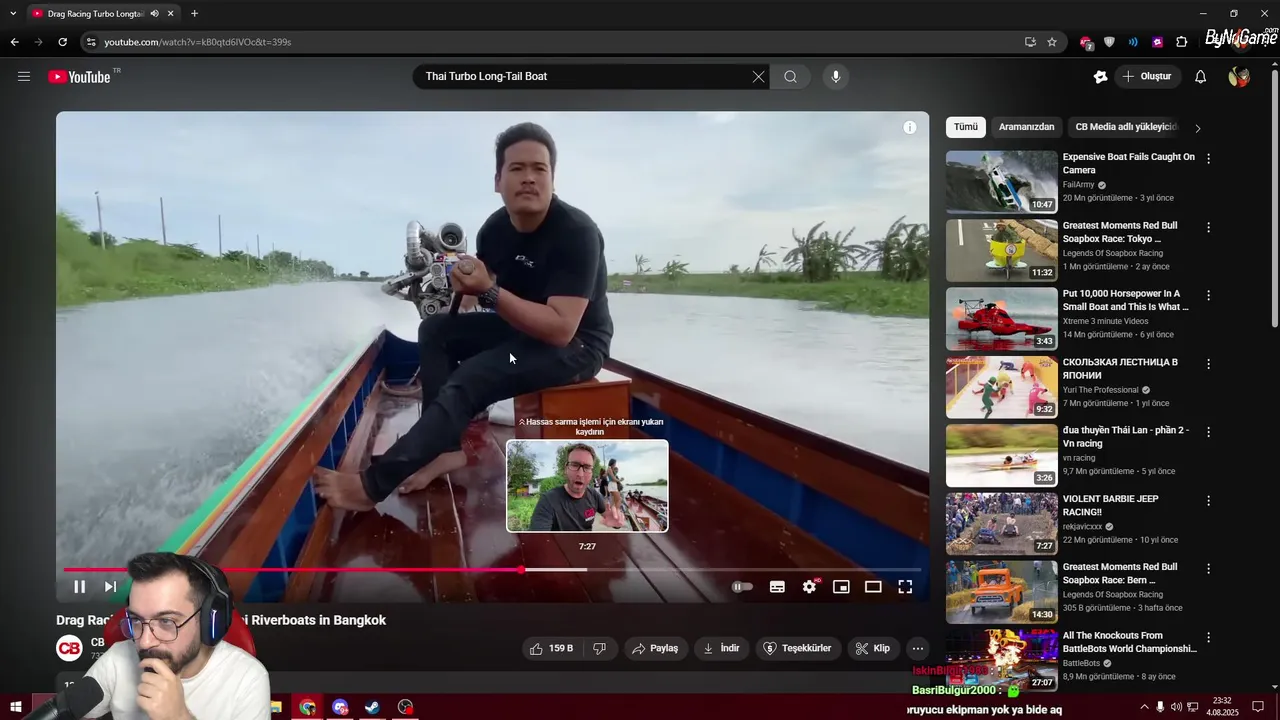
Task: Open the Oluştur create menu
Action: (1147, 76)
